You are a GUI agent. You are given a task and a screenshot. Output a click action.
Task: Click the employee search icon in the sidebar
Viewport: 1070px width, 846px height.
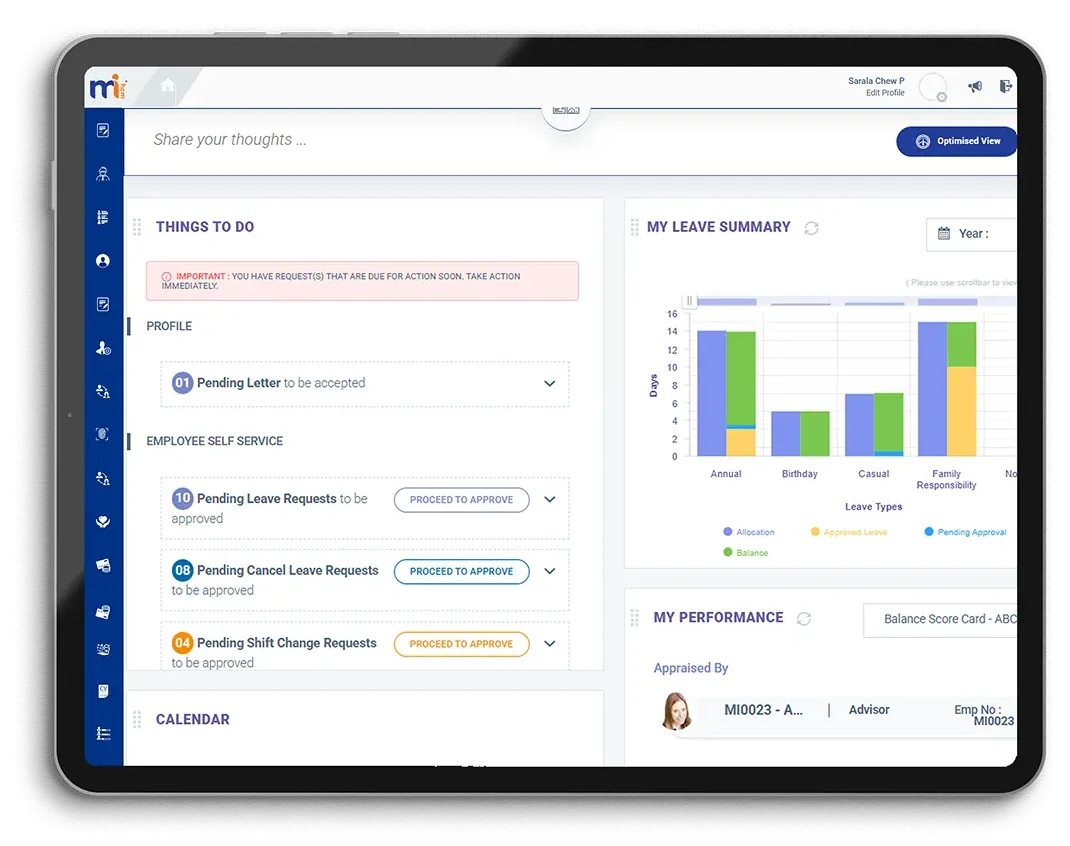[x=103, y=173]
